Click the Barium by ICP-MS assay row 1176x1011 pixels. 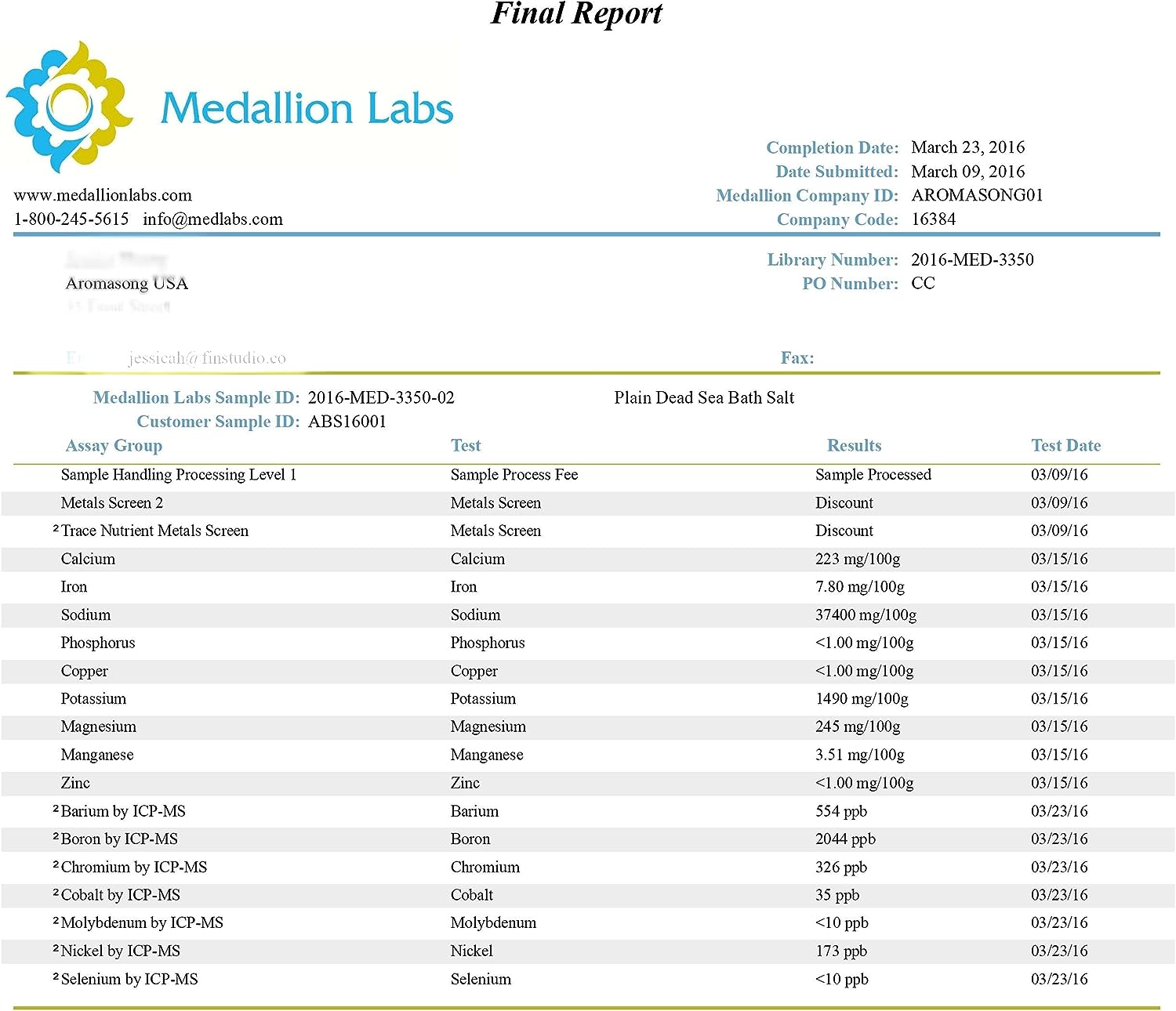pyautogui.click(x=123, y=811)
